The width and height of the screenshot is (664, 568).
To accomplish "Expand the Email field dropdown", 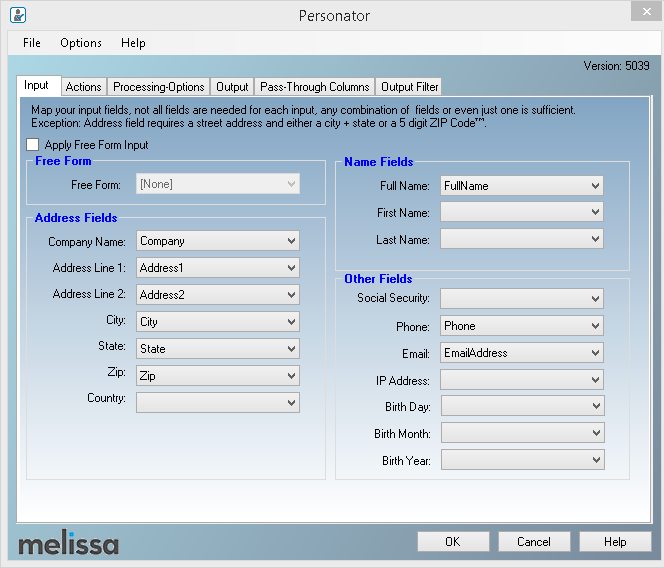I will coord(596,353).
